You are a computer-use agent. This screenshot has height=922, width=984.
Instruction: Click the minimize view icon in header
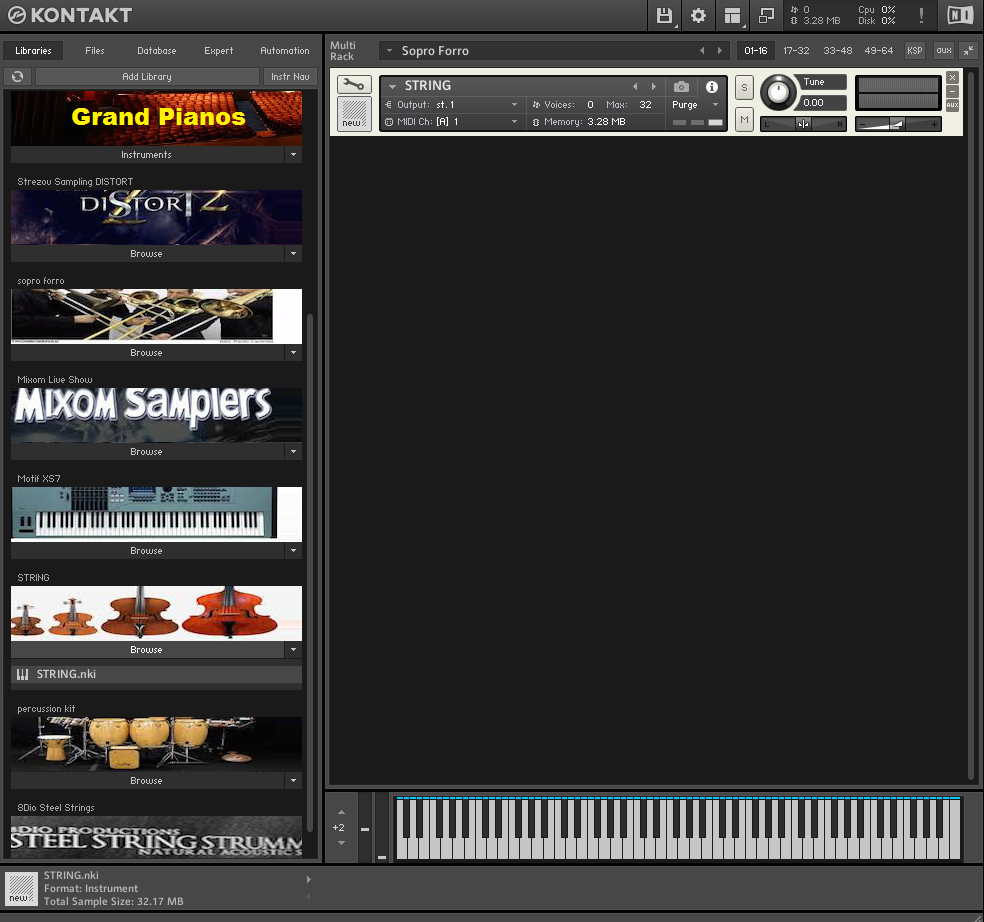(x=766, y=16)
